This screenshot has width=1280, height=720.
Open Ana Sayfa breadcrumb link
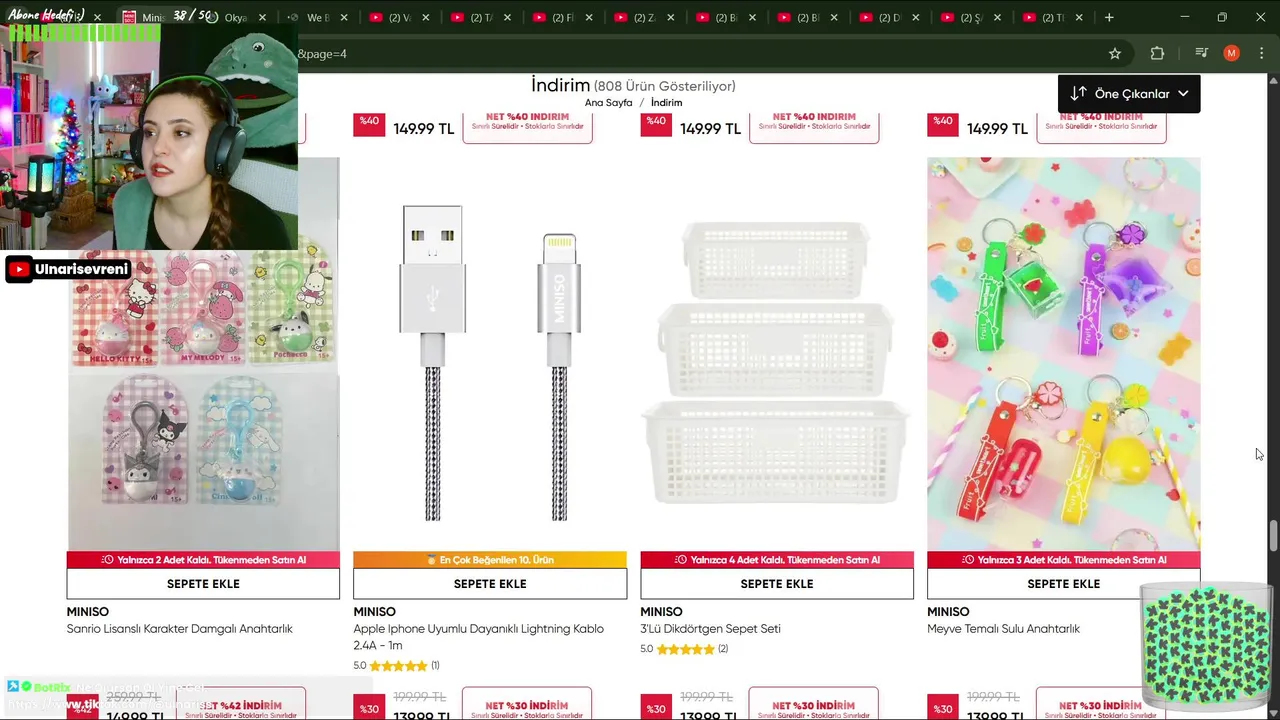pos(609,103)
